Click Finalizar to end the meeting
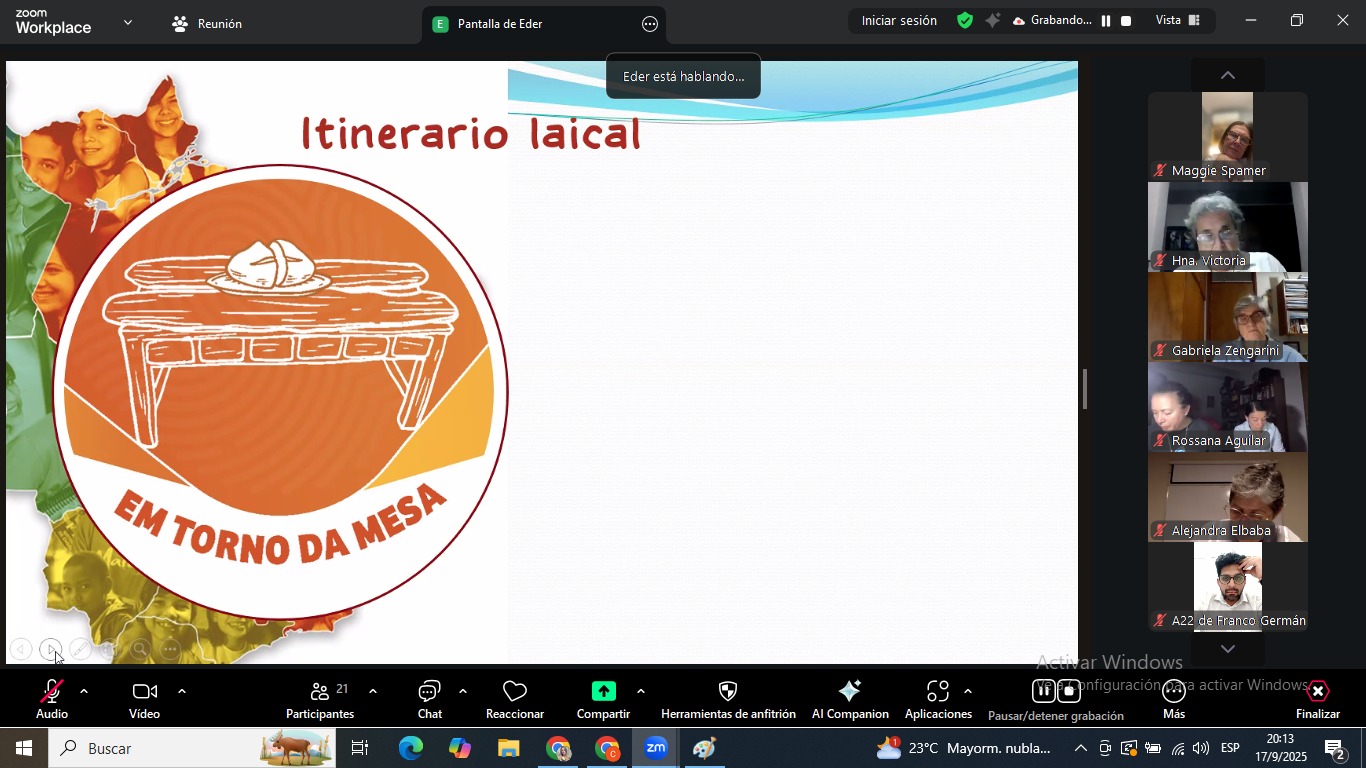 1318,699
